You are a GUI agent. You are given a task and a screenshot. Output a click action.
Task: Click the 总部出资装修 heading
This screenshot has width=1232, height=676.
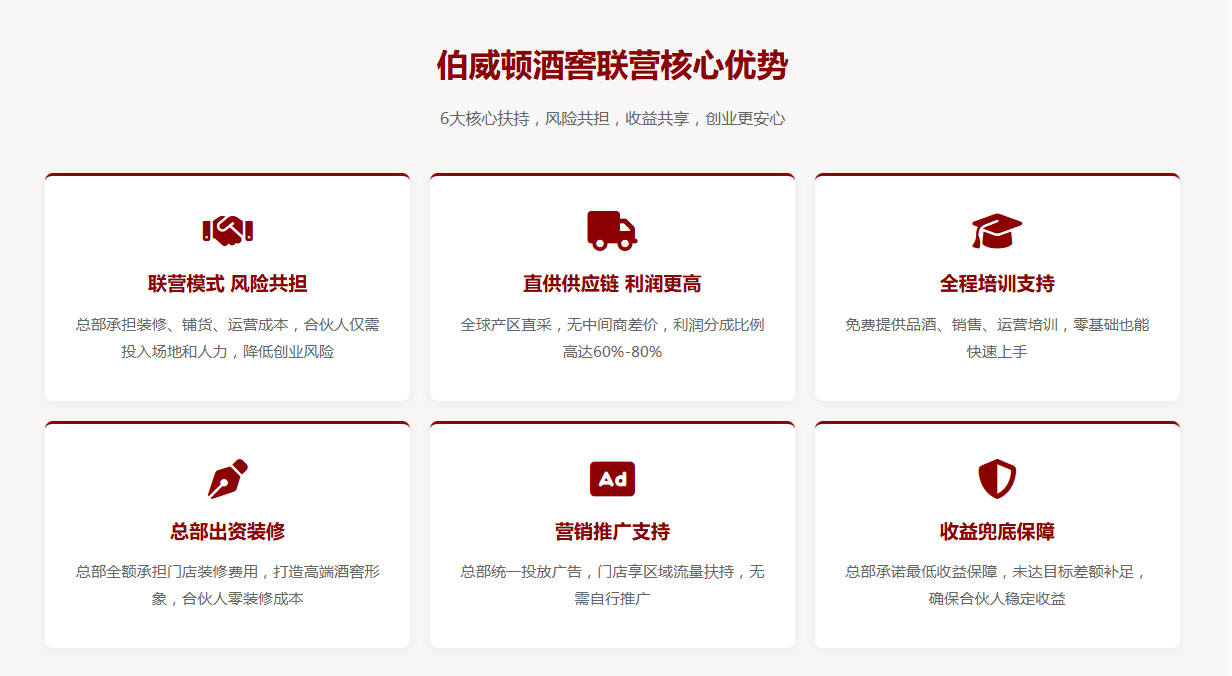point(227,532)
